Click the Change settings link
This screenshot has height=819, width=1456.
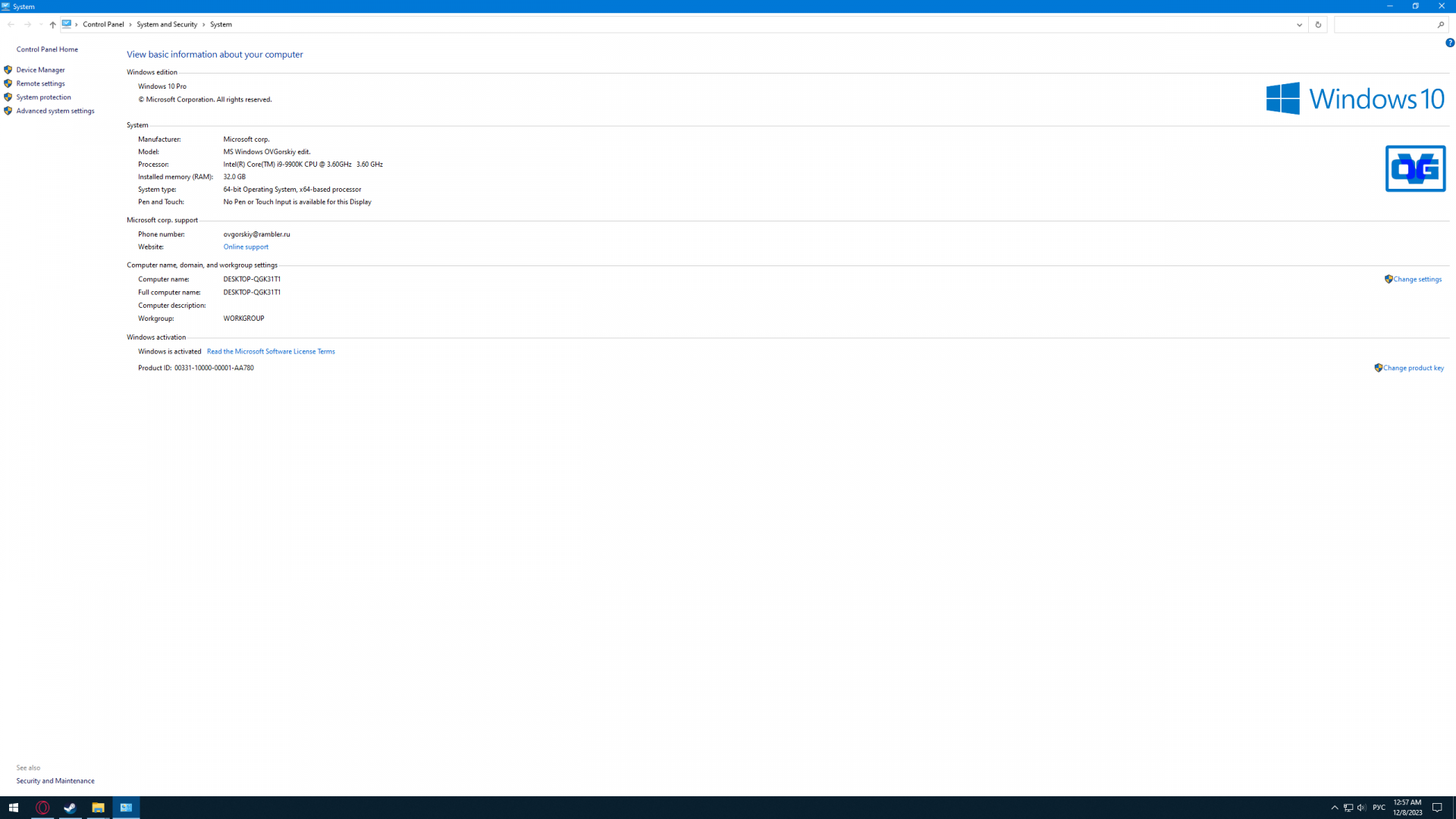[1417, 279]
